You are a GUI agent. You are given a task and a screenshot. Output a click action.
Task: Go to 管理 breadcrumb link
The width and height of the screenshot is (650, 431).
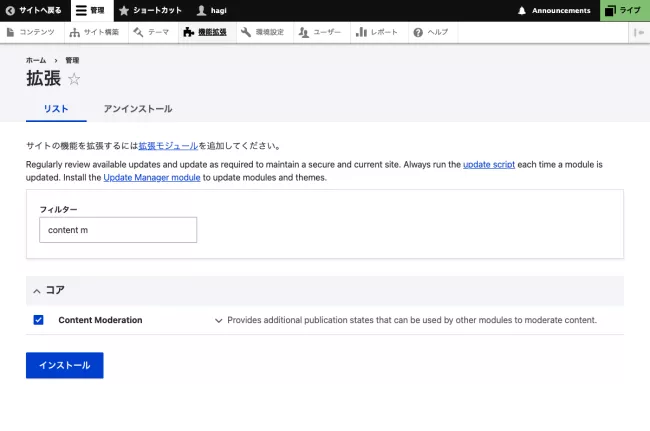click(x=72, y=60)
